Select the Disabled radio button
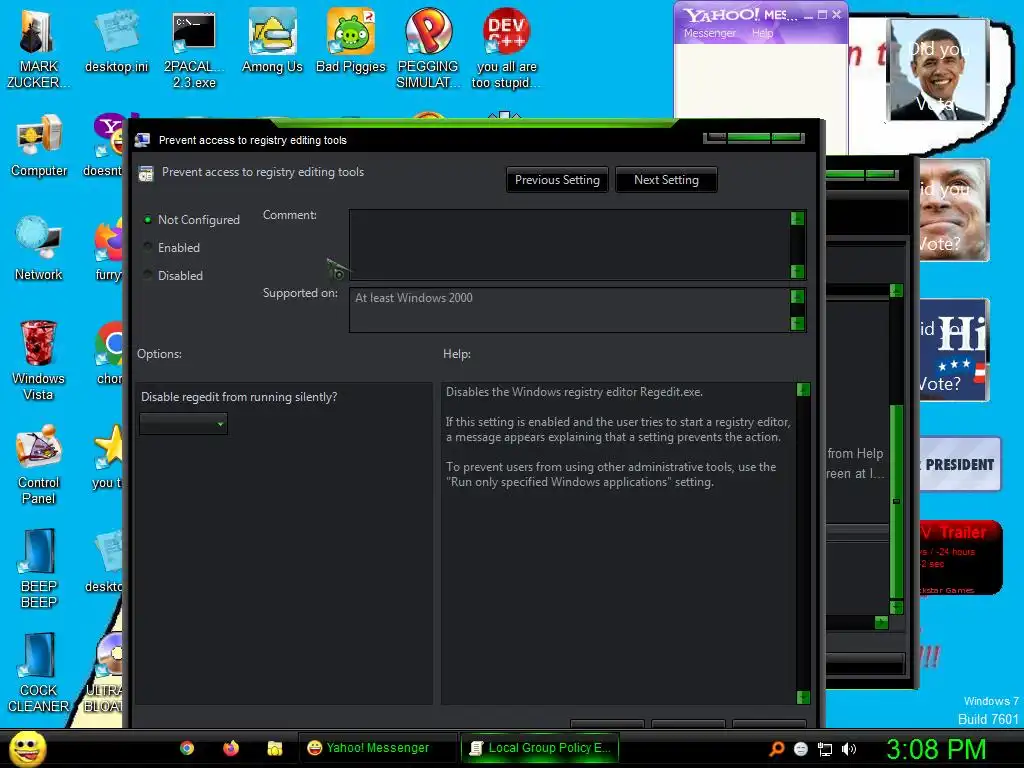 tap(148, 274)
